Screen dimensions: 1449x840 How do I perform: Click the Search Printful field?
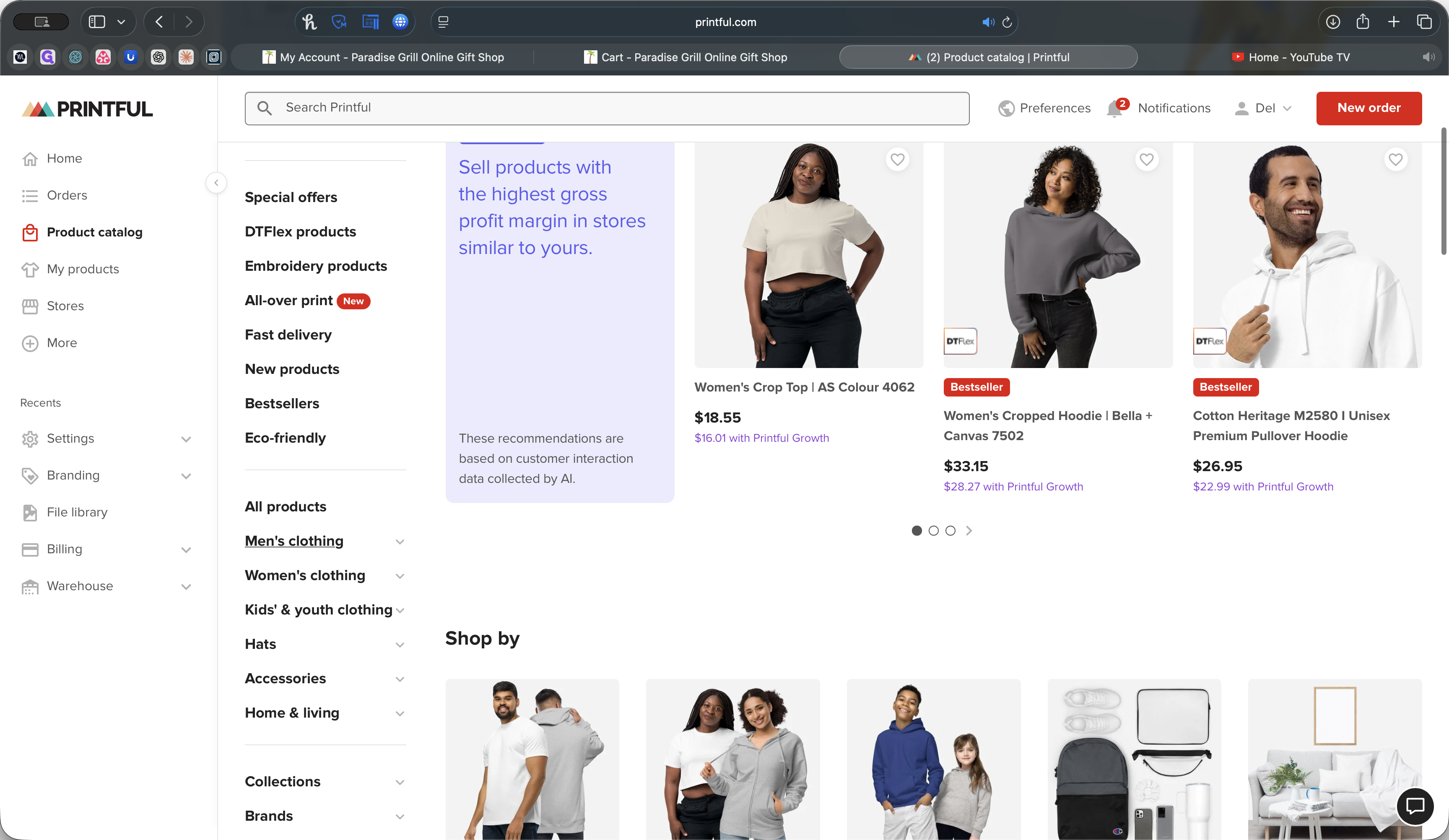pyautogui.click(x=607, y=108)
